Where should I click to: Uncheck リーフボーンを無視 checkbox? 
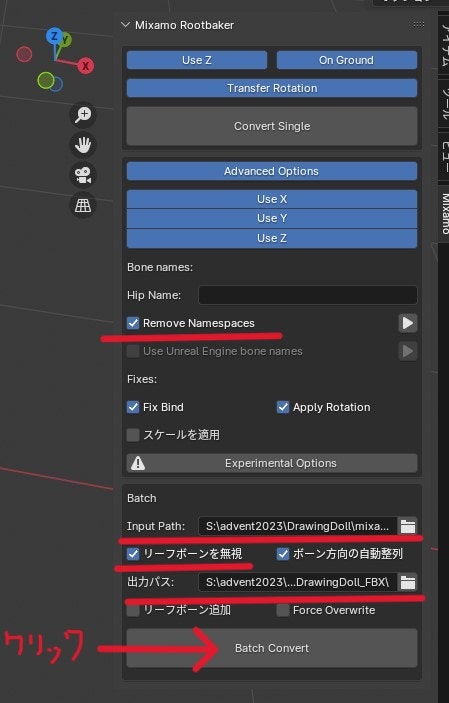133,554
